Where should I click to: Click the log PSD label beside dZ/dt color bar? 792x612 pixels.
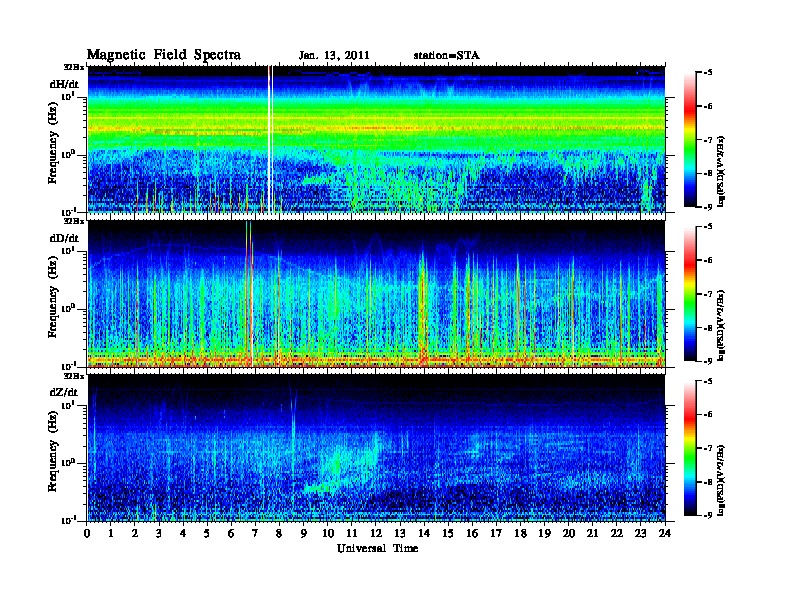tap(722, 479)
